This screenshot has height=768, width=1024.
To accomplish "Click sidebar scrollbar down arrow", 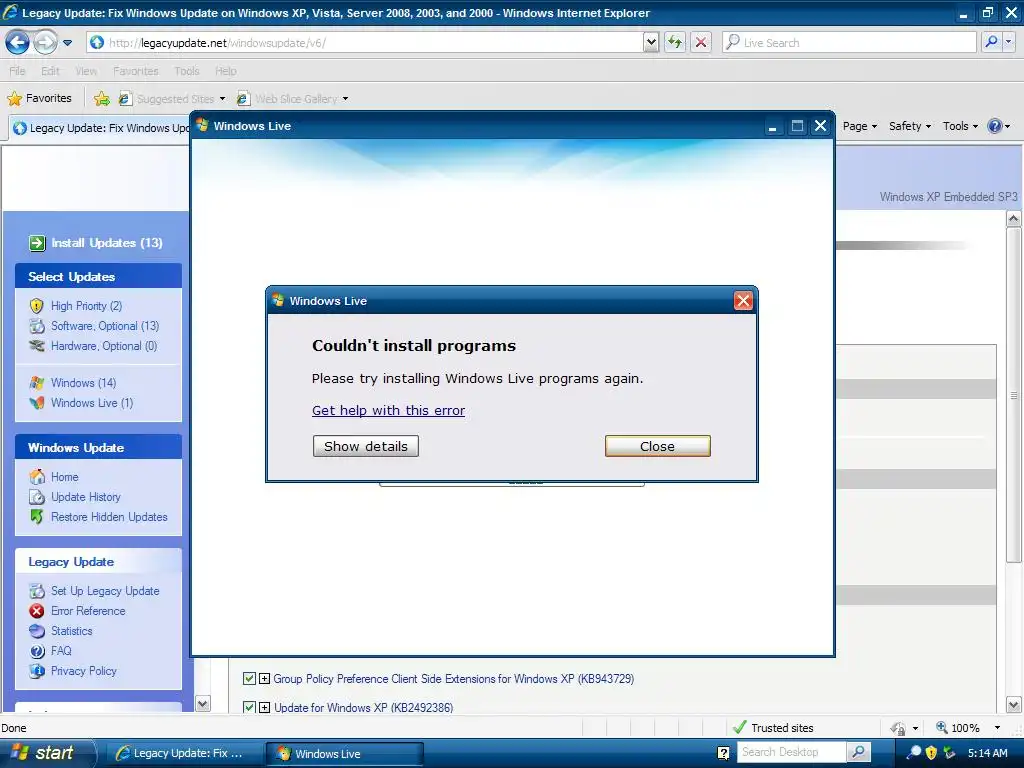I will coord(203,704).
